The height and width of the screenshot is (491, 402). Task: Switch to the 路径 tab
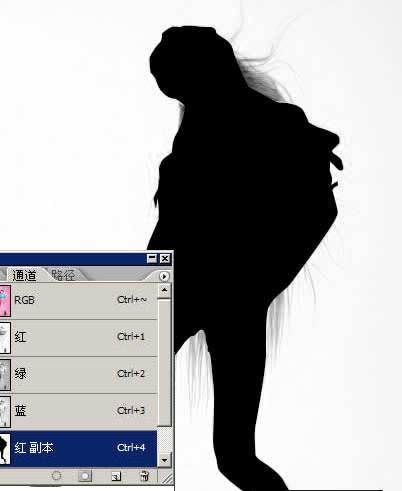(63, 275)
